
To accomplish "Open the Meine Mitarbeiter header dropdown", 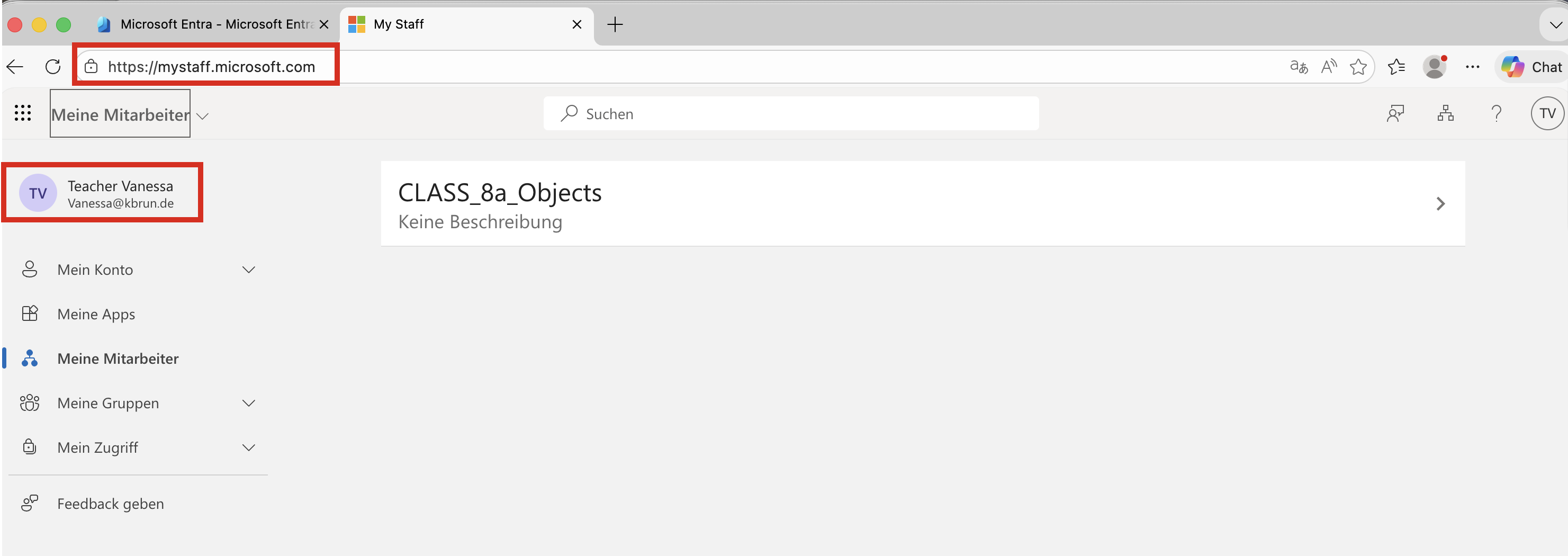I will point(203,116).
